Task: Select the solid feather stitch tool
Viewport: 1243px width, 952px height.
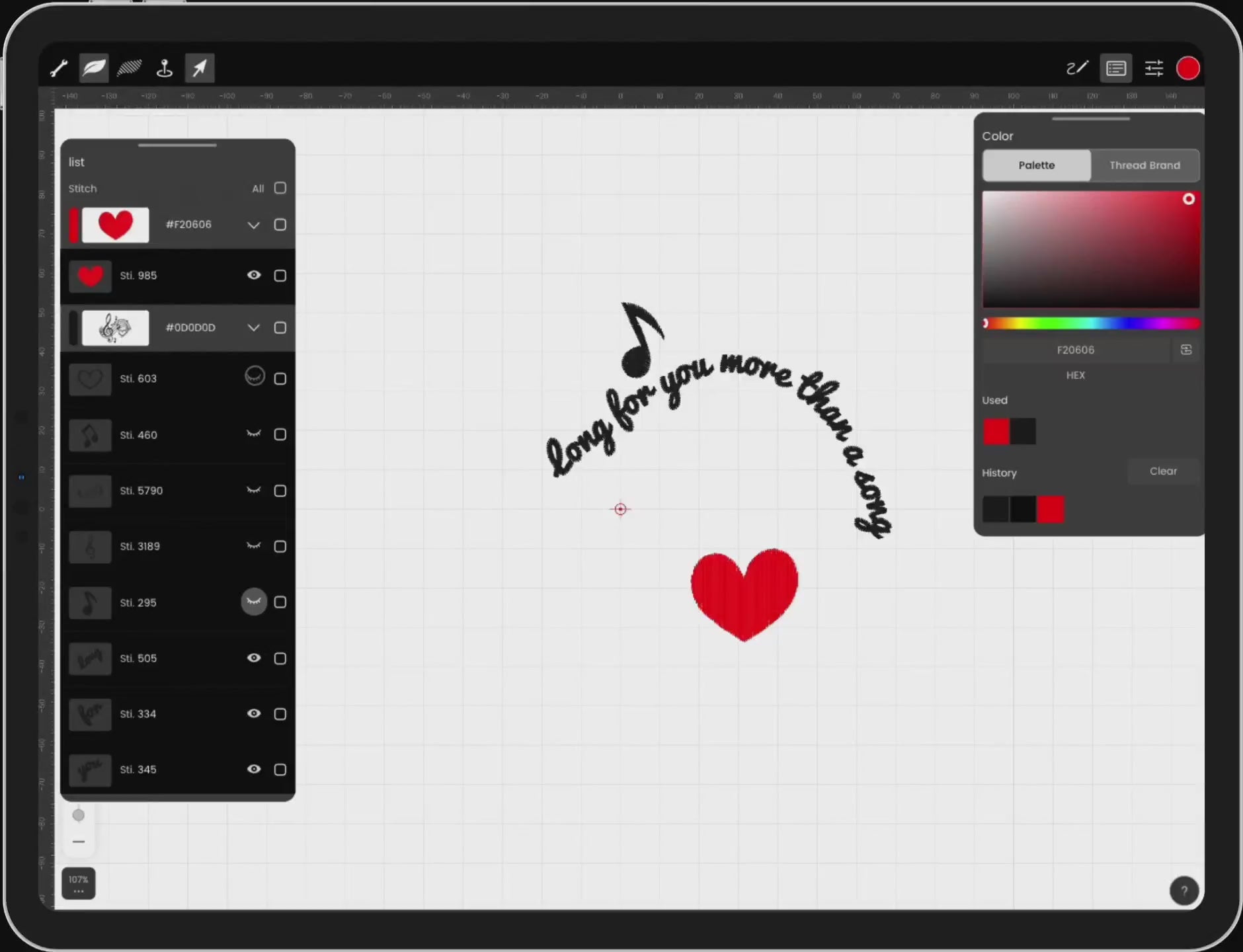Action: tap(94, 68)
